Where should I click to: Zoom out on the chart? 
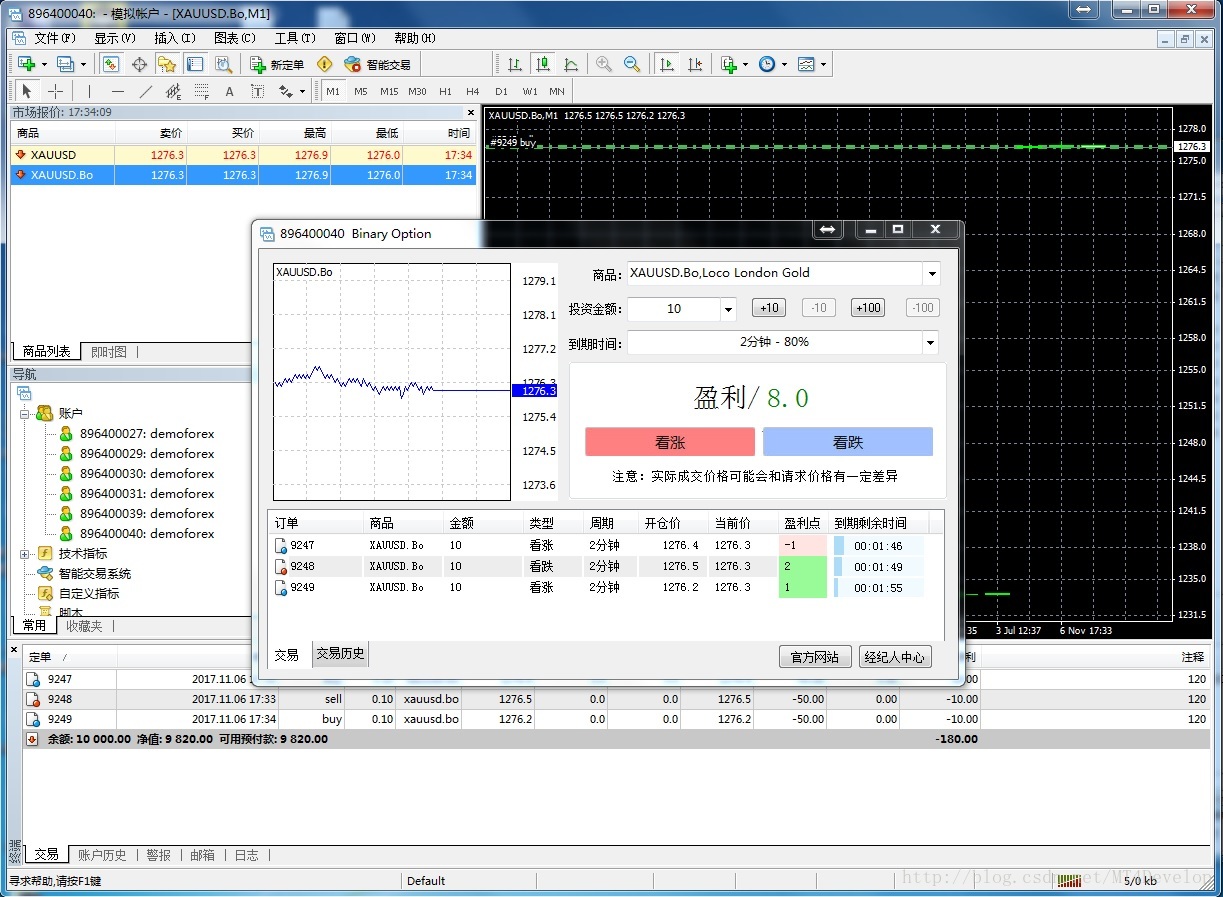click(632, 64)
